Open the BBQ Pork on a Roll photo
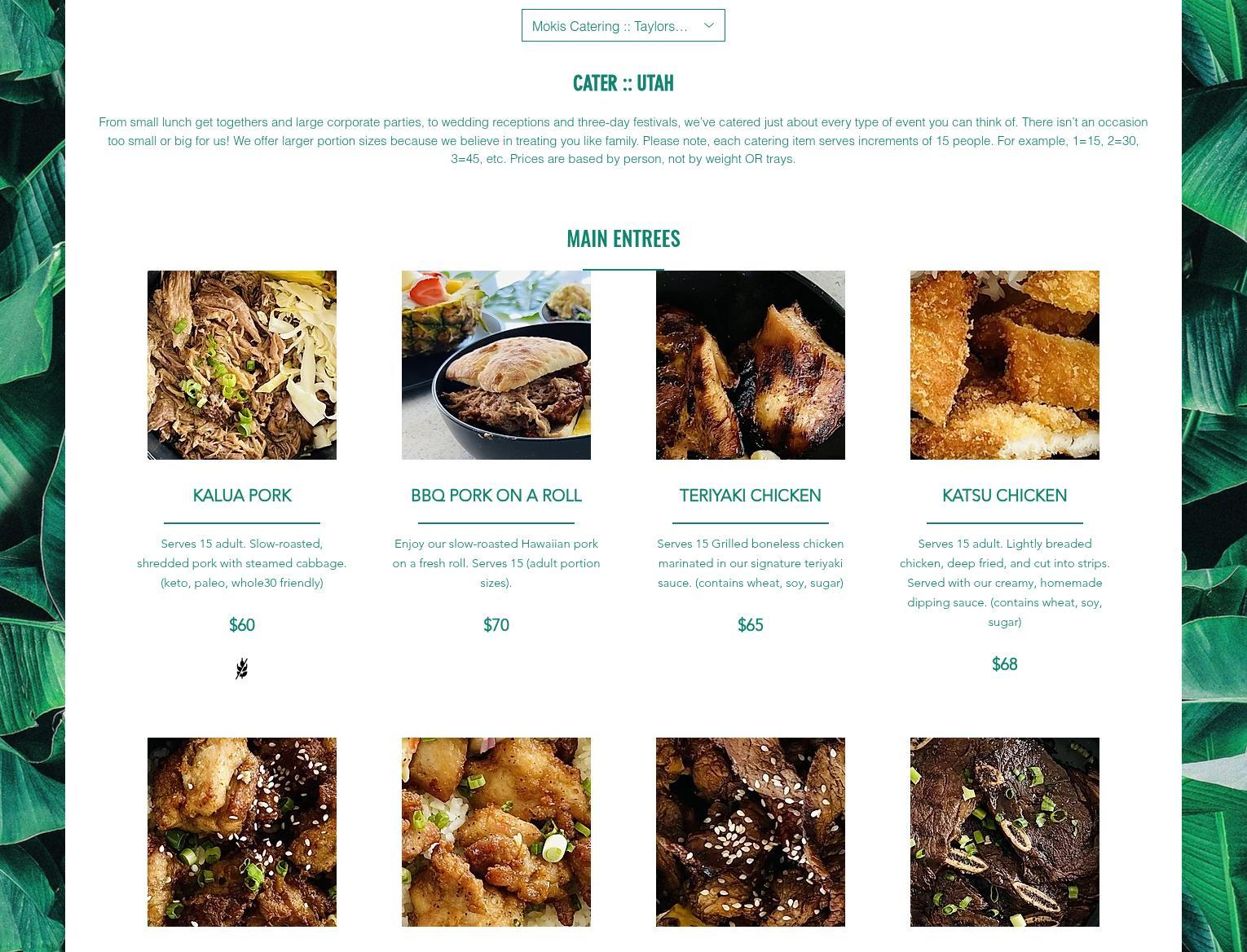Image resolution: width=1247 pixels, height=952 pixels. [496, 365]
